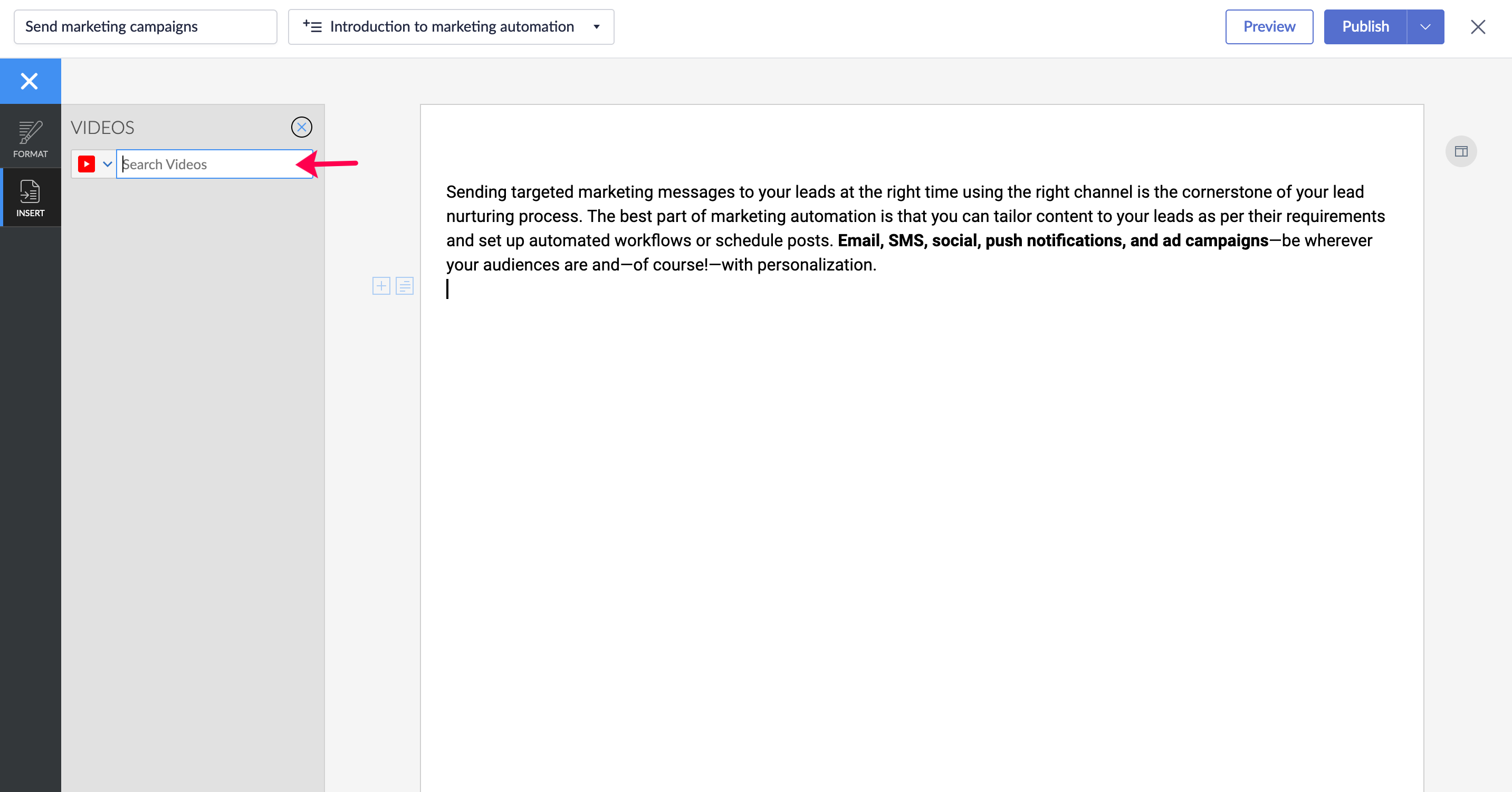Switch to the INSERT sidebar tab
Screen dimensions: 1512x792
pos(30,198)
